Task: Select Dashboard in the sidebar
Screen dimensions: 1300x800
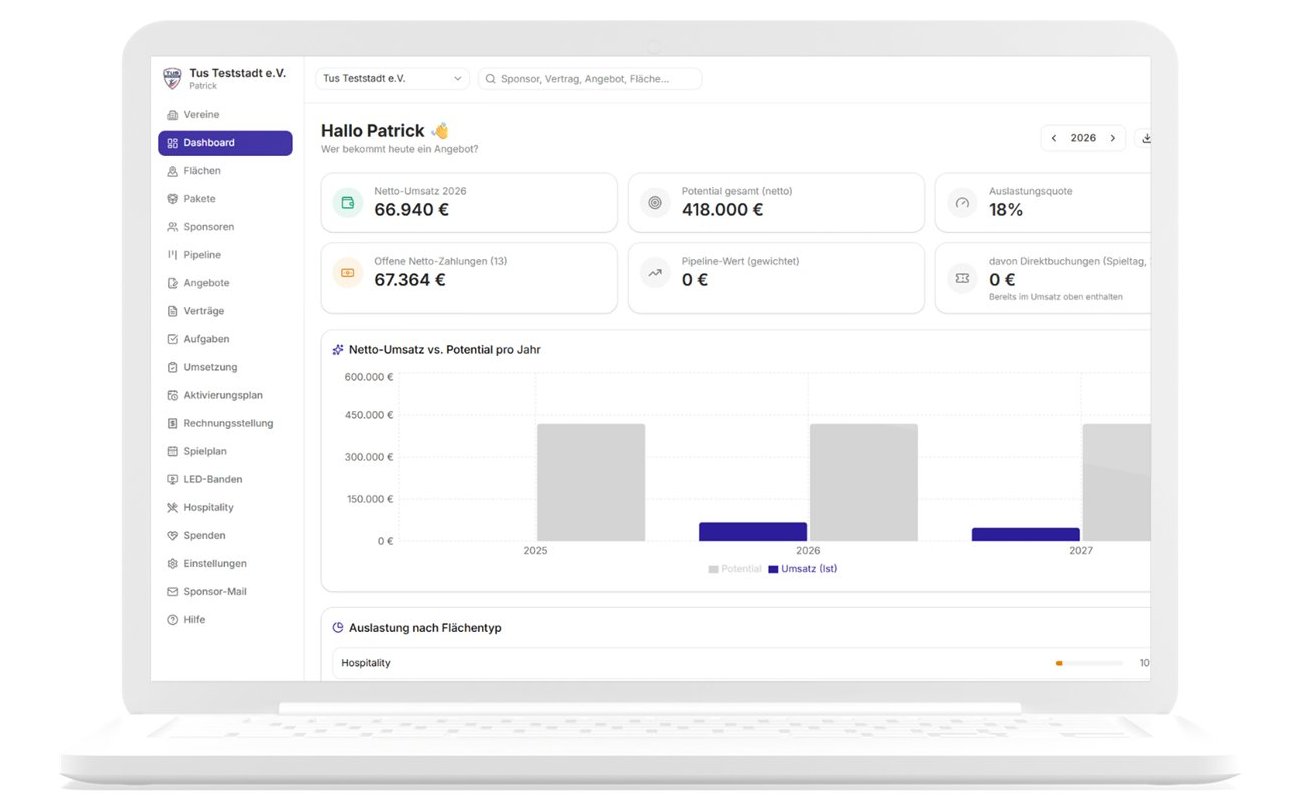Action: (225, 143)
